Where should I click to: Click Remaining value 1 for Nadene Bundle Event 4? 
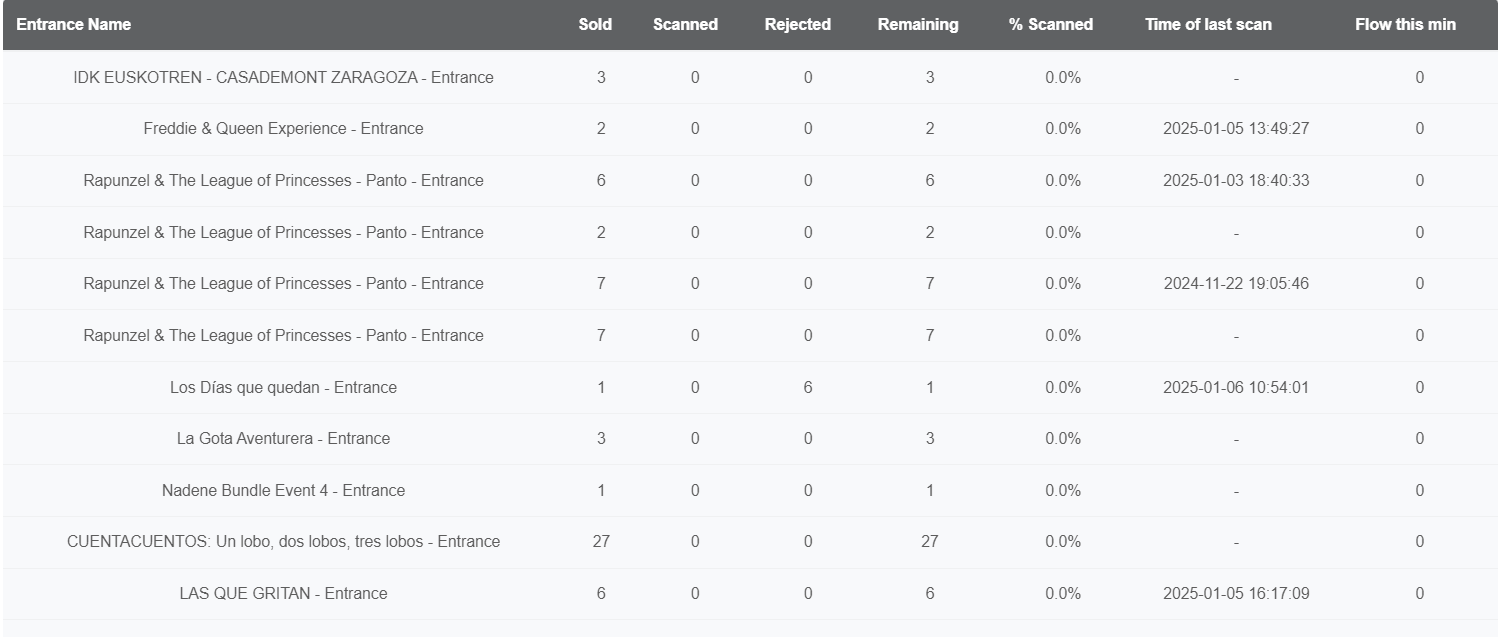[x=930, y=490]
